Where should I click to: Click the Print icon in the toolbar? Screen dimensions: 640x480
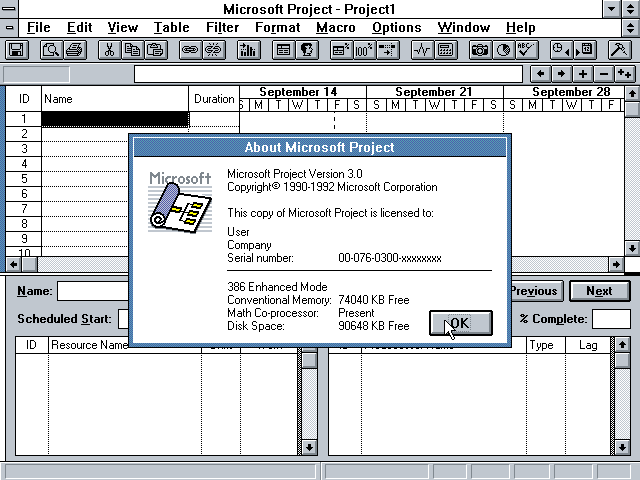75,49
